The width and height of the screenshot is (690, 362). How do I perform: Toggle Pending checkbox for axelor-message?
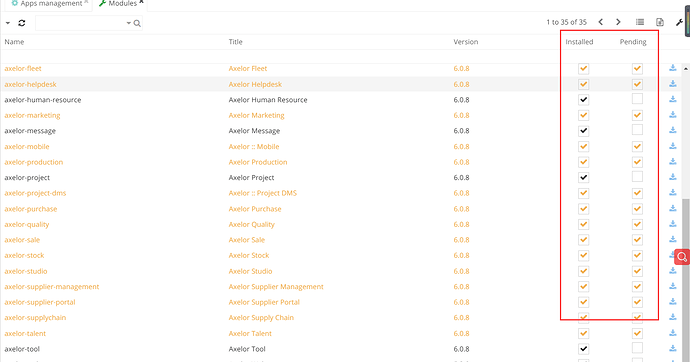(x=637, y=130)
